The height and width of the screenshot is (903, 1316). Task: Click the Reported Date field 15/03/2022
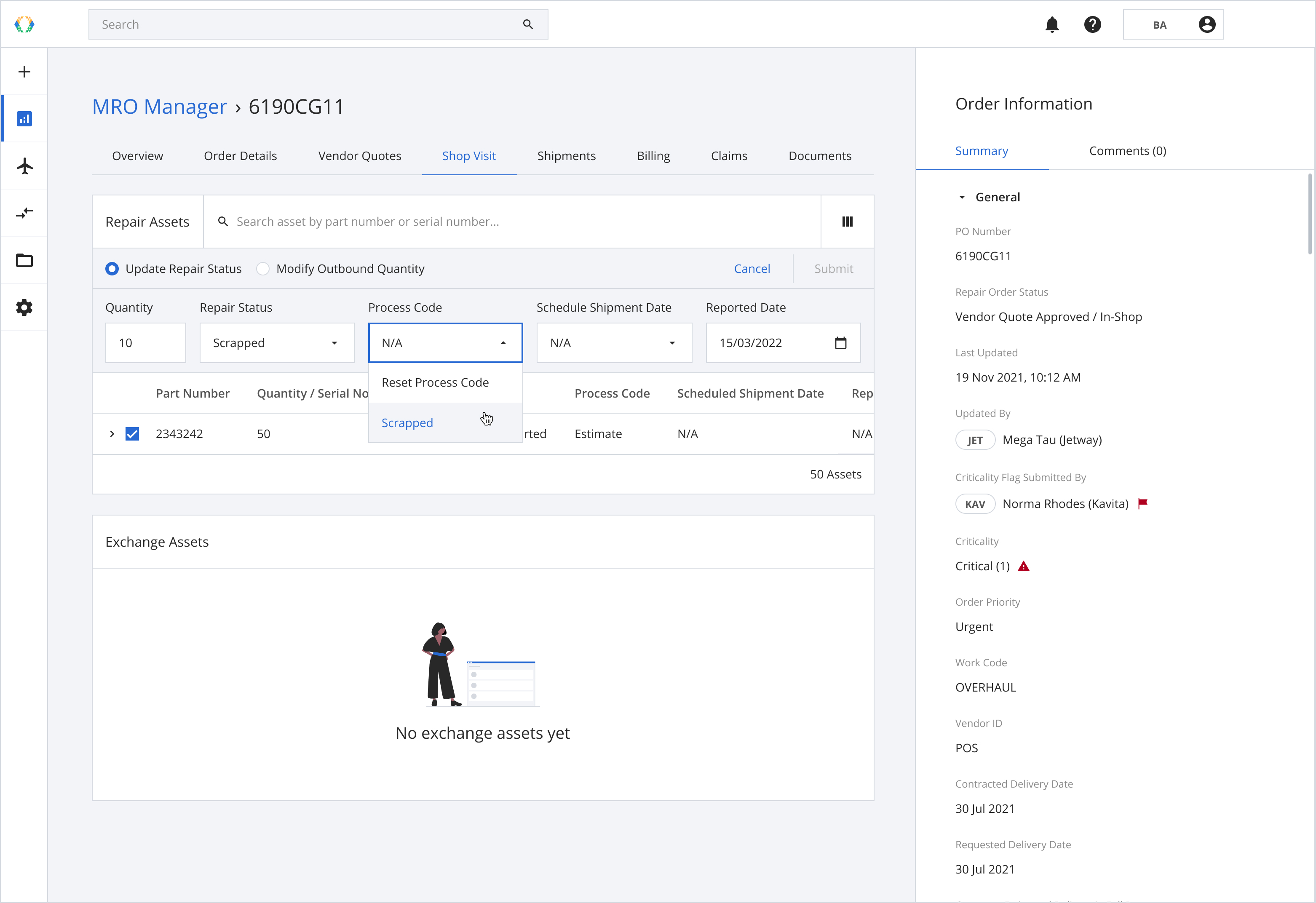(x=783, y=342)
